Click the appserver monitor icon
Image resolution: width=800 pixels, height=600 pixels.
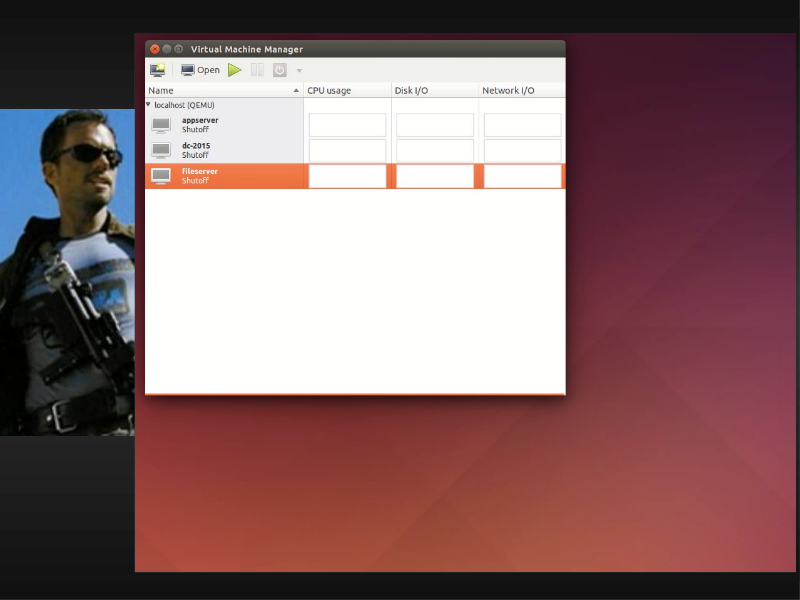[161, 125]
